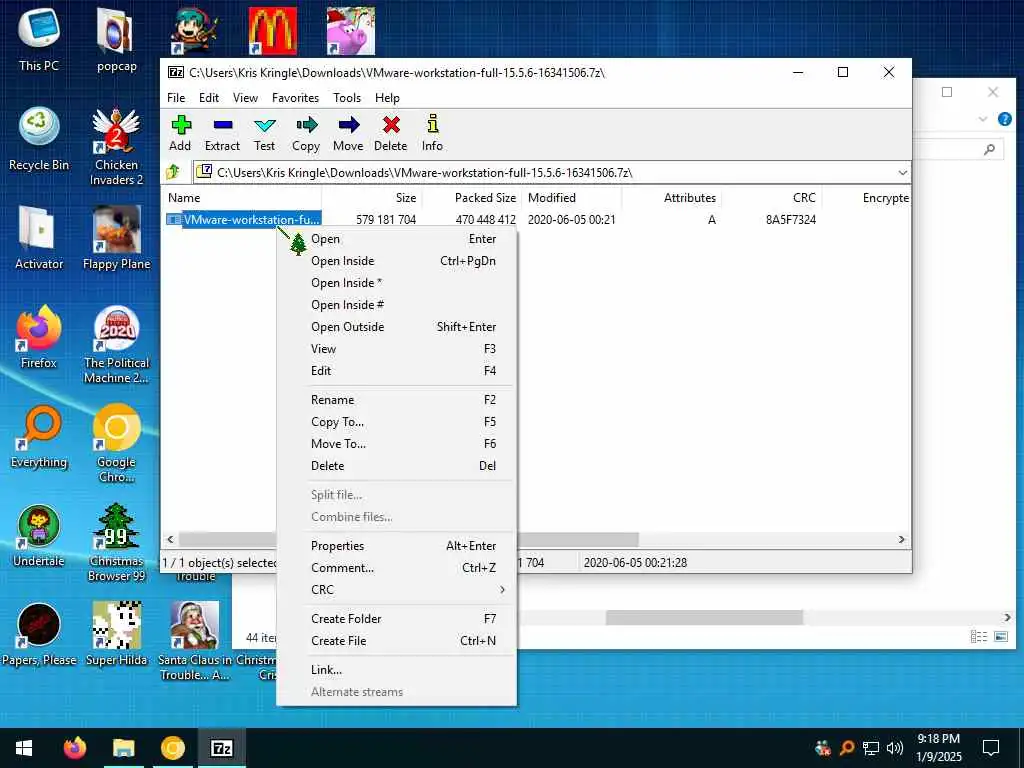Select the pink pig Santa hat icon
Viewport: 1024px width, 768px height.
click(351, 31)
